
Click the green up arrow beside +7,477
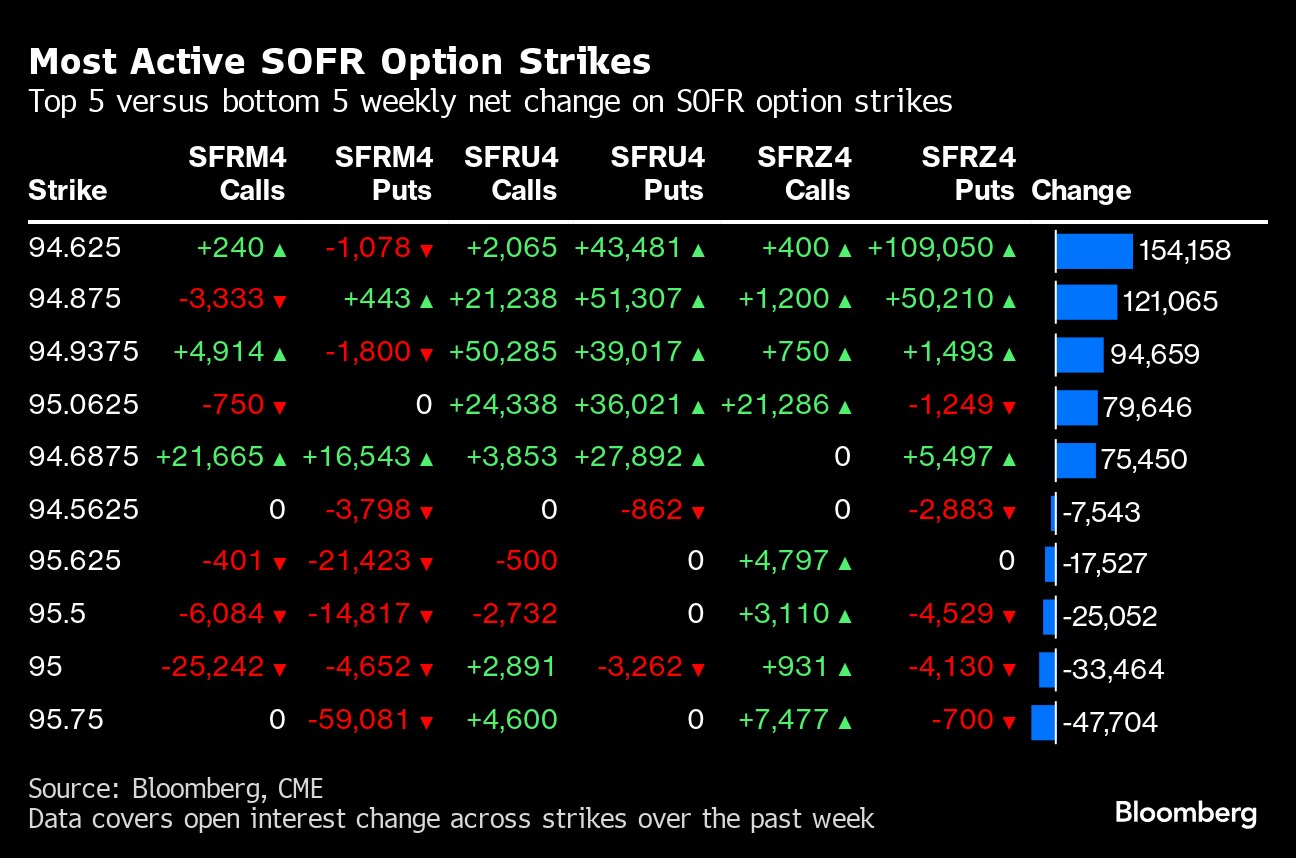click(x=845, y=723)
